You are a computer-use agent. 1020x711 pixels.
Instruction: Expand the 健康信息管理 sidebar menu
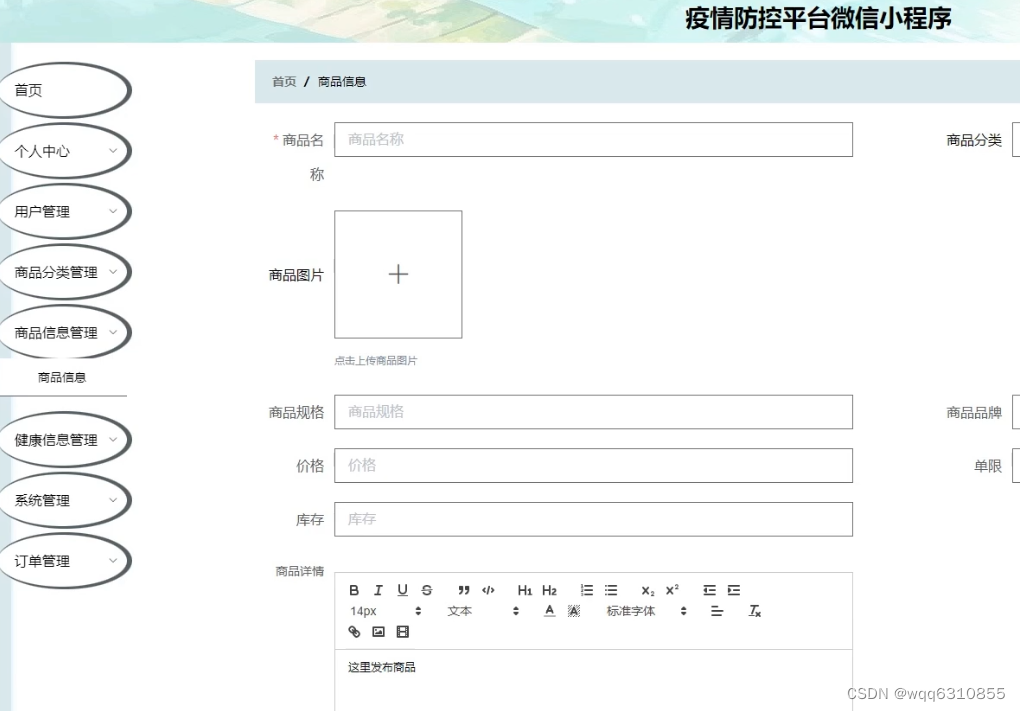coord(64,440)
